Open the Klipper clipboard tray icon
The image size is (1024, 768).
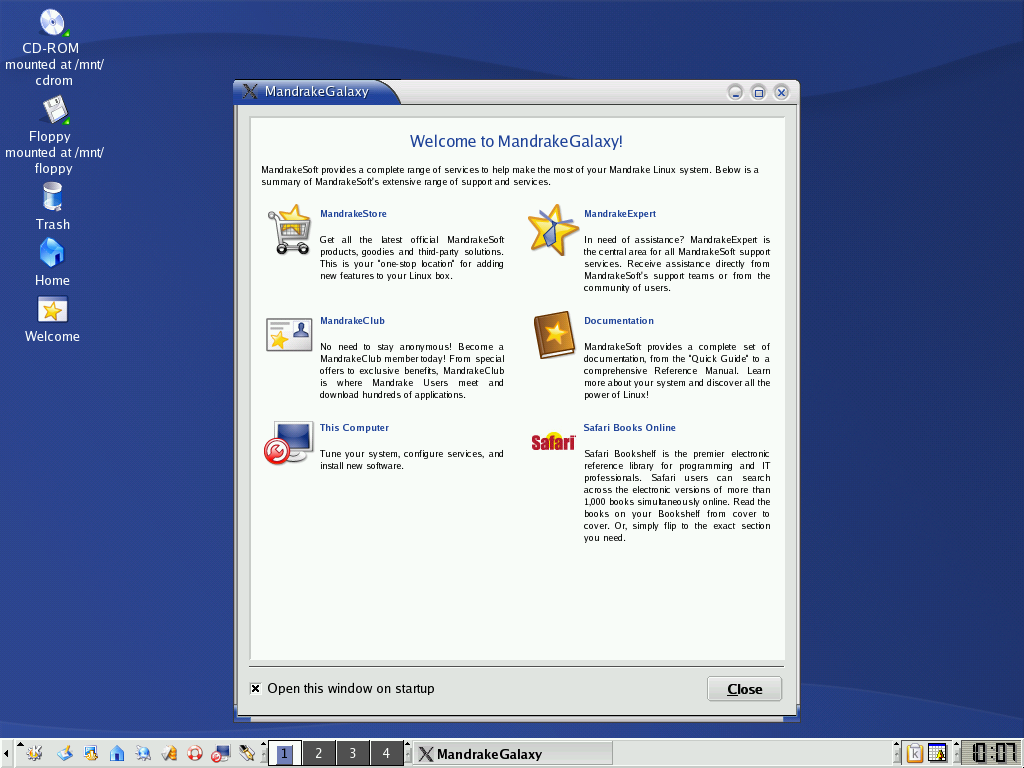(914, 753)
